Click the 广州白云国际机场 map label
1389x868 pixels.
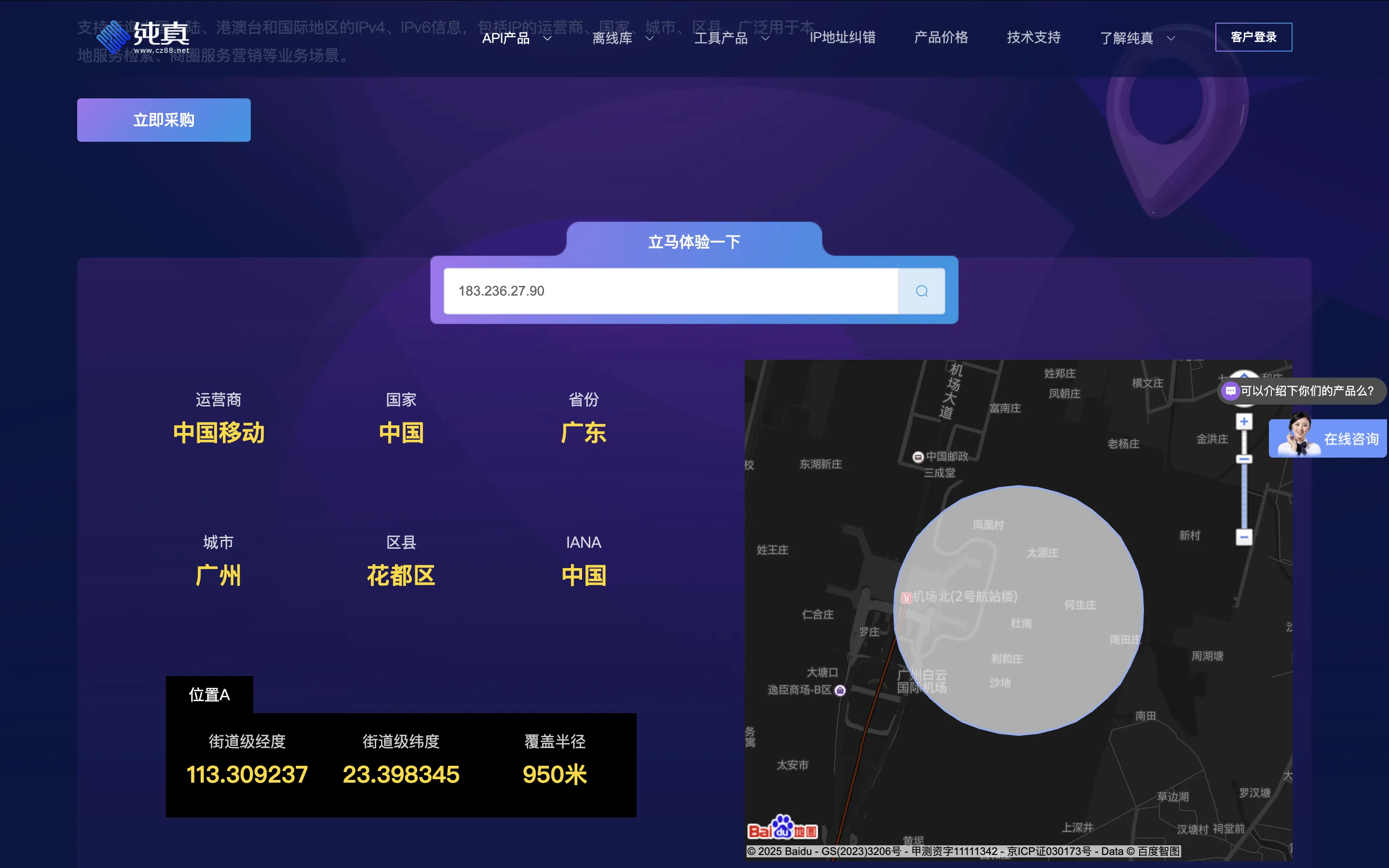(922, 681)
